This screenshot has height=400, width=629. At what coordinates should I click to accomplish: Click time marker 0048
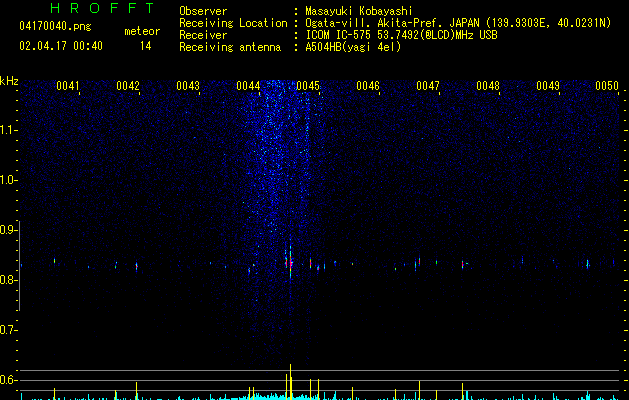pos(488,86)
